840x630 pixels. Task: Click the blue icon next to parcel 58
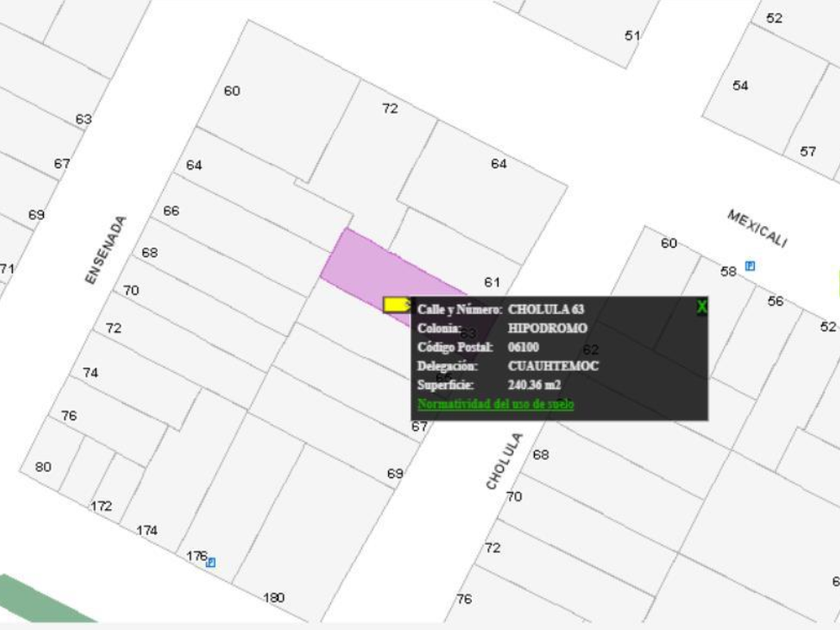tap(750, 266)
